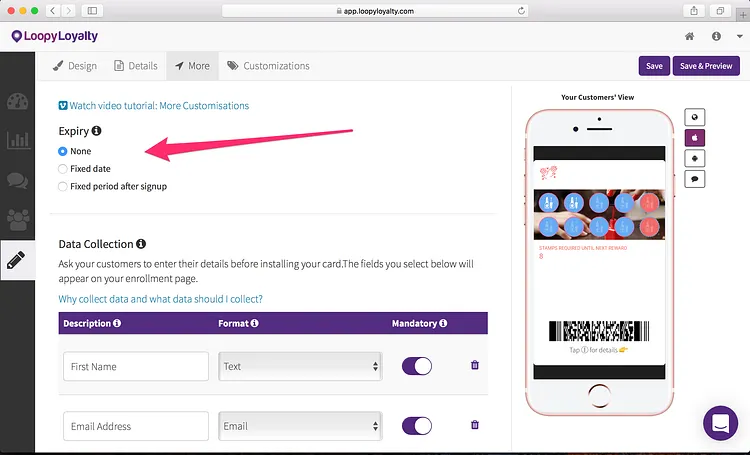The width and height of the screenshot is (750, 455).
Task: Select the pencil edit card sidebar icon
Action: point(16,261)
